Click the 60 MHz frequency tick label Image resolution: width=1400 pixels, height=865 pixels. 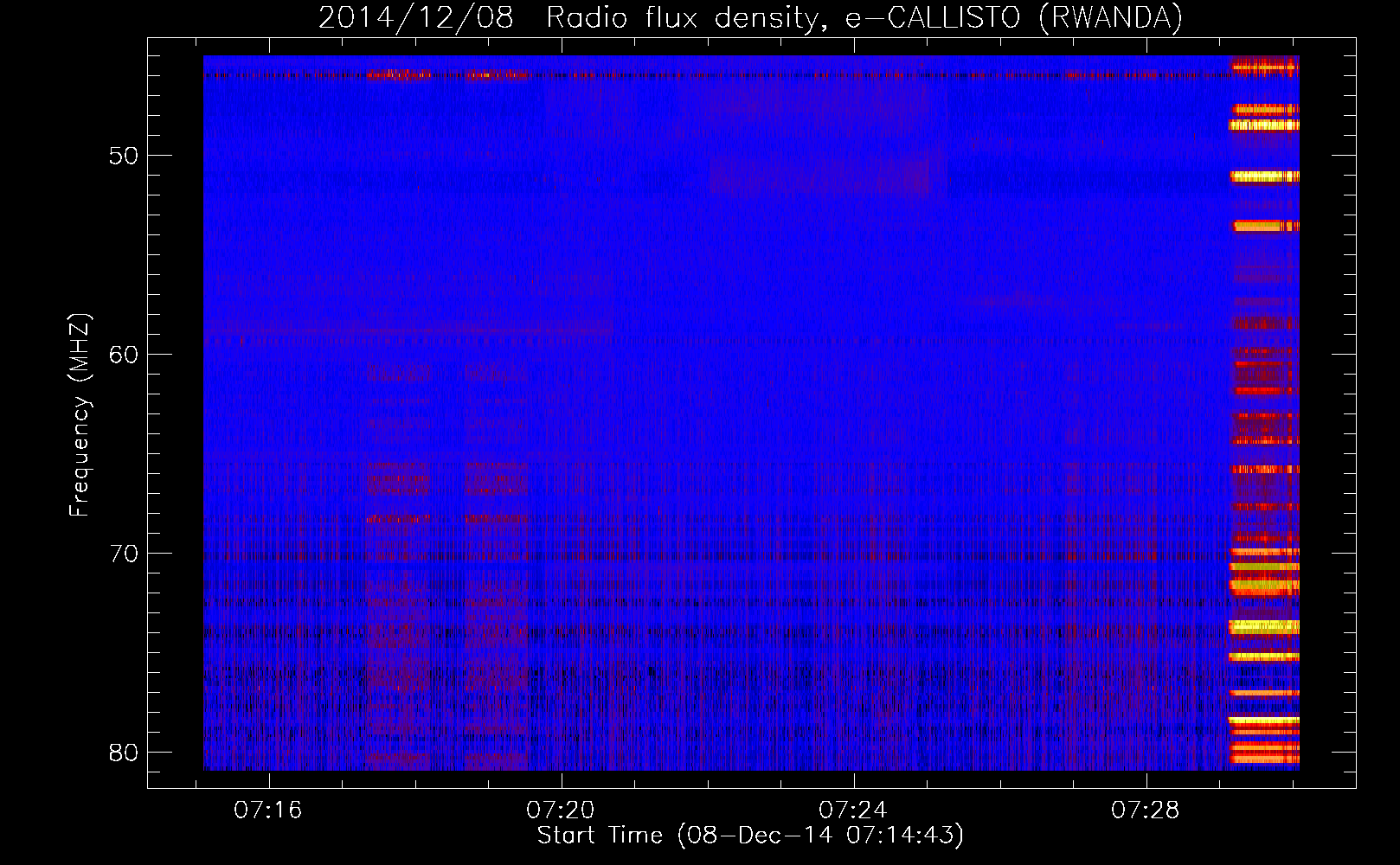pyautogui.click(x=124, y=355)
